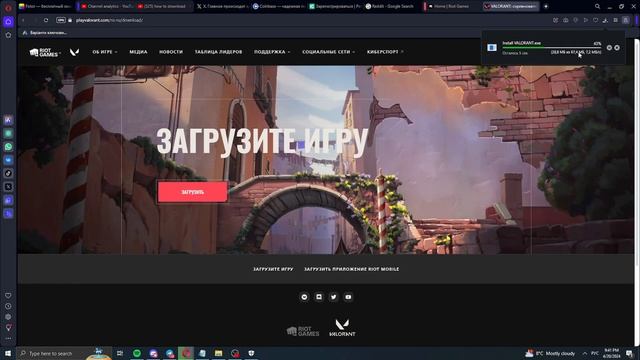The height and width of the screenshot is (360, 640).
Task: Open ТАБЛИЦА ЛИДЕРОВ menu item
Action: 218,52
